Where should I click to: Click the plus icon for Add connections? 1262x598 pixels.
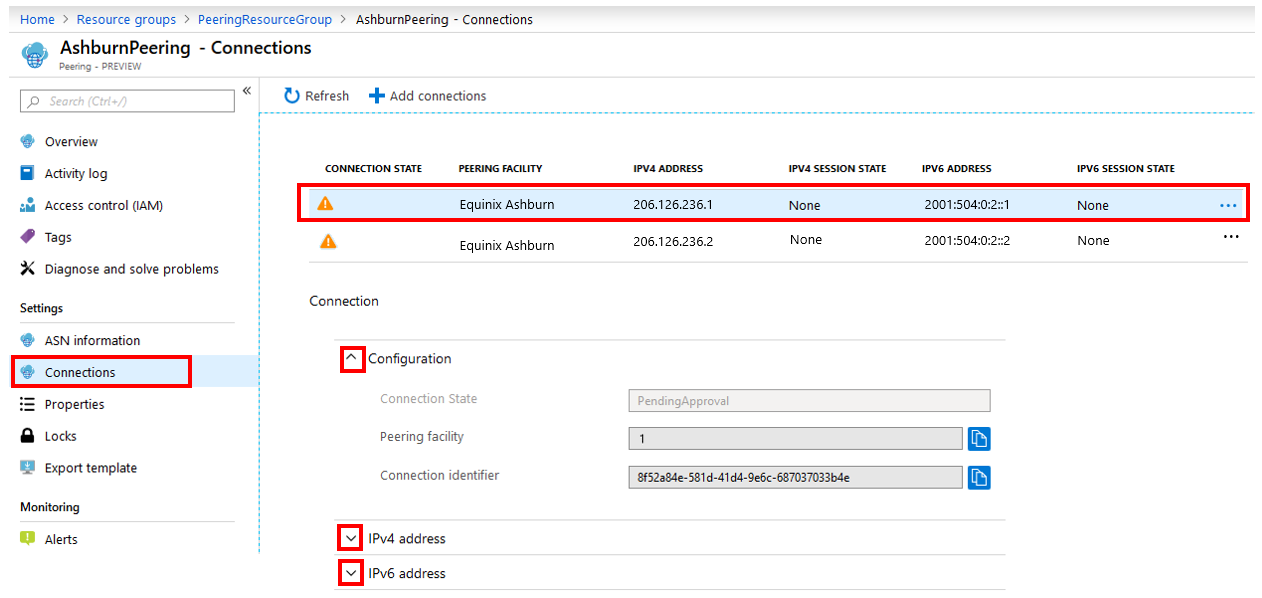point(376,96)
